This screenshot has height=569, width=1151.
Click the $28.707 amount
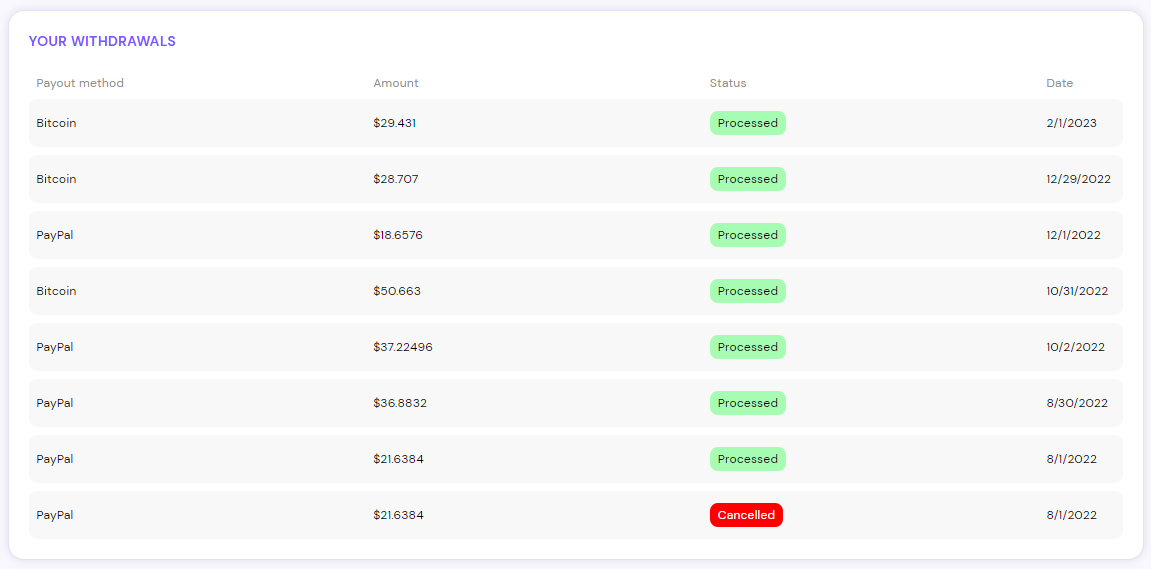point(396,179)
